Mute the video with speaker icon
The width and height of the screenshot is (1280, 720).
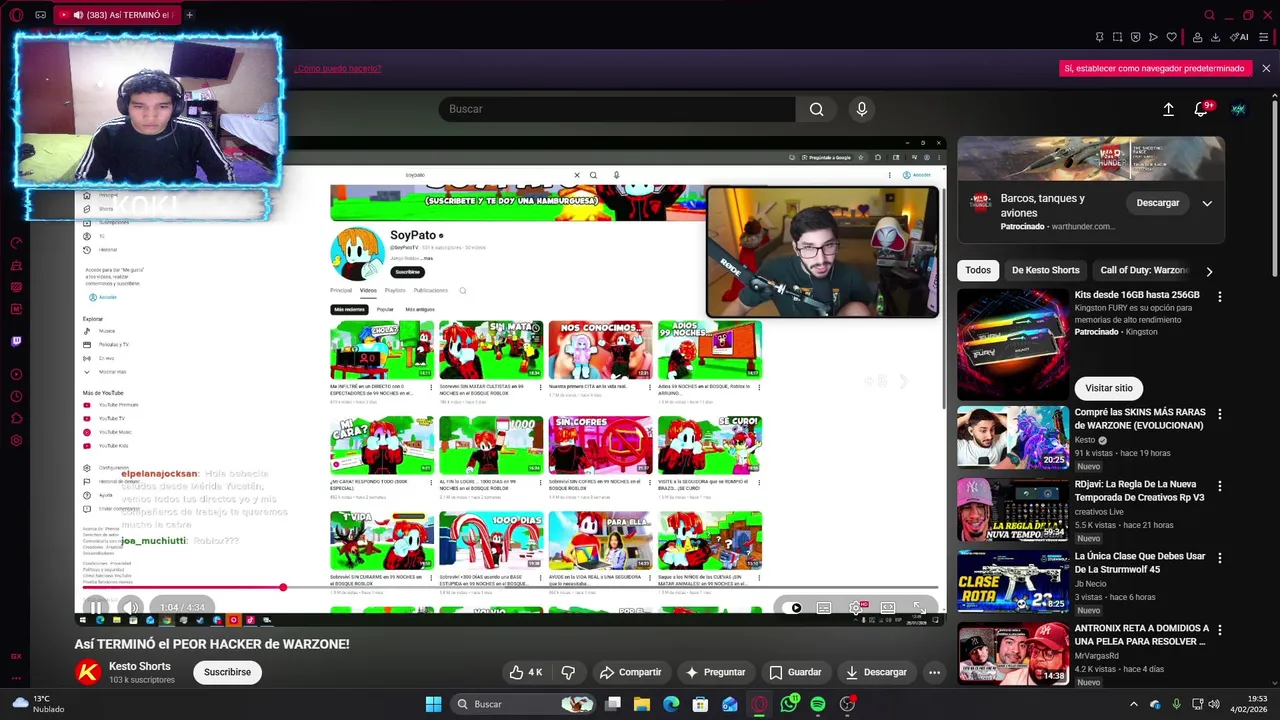(131, 607)
